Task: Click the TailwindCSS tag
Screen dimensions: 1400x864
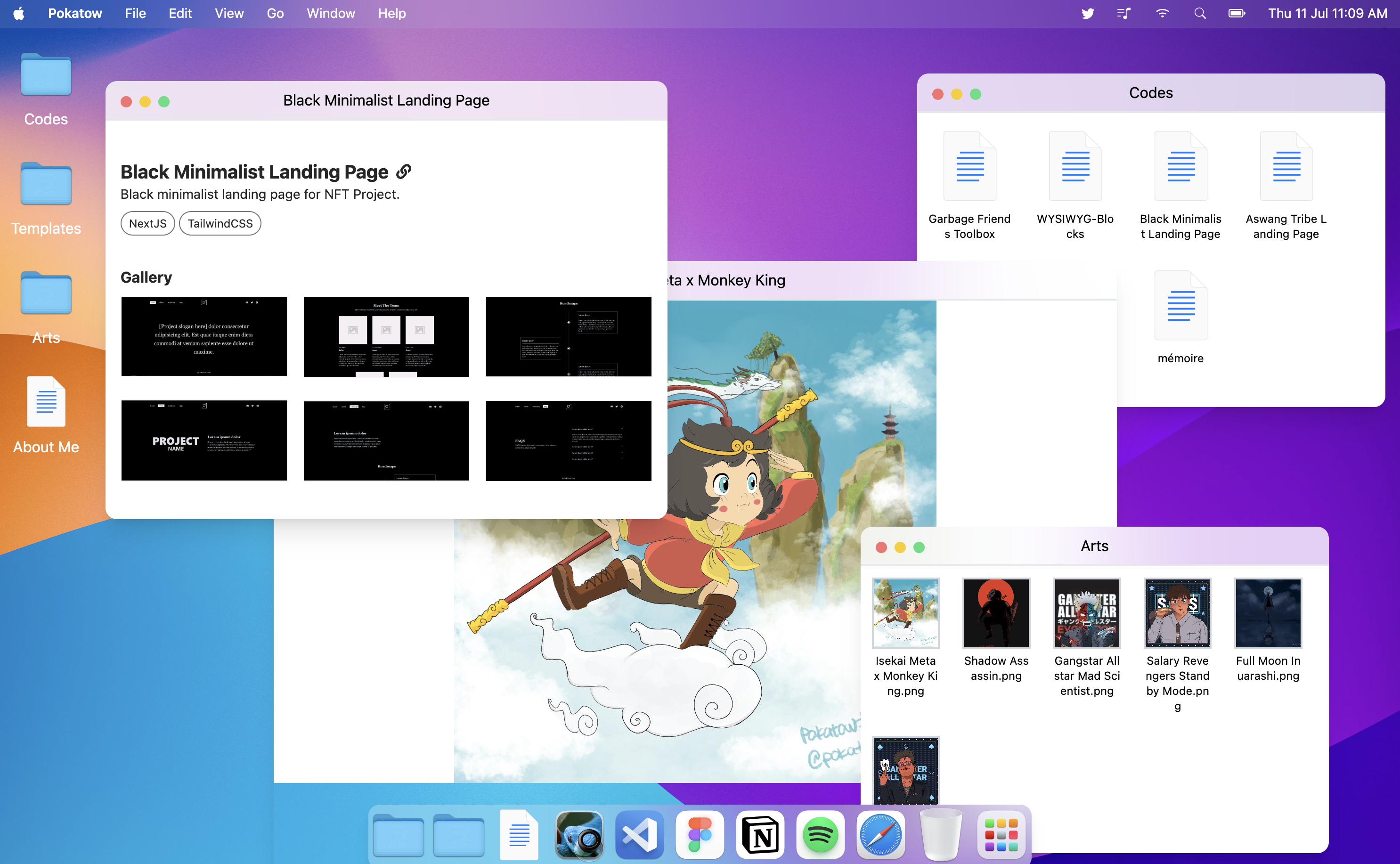Action: pos(220,223)
